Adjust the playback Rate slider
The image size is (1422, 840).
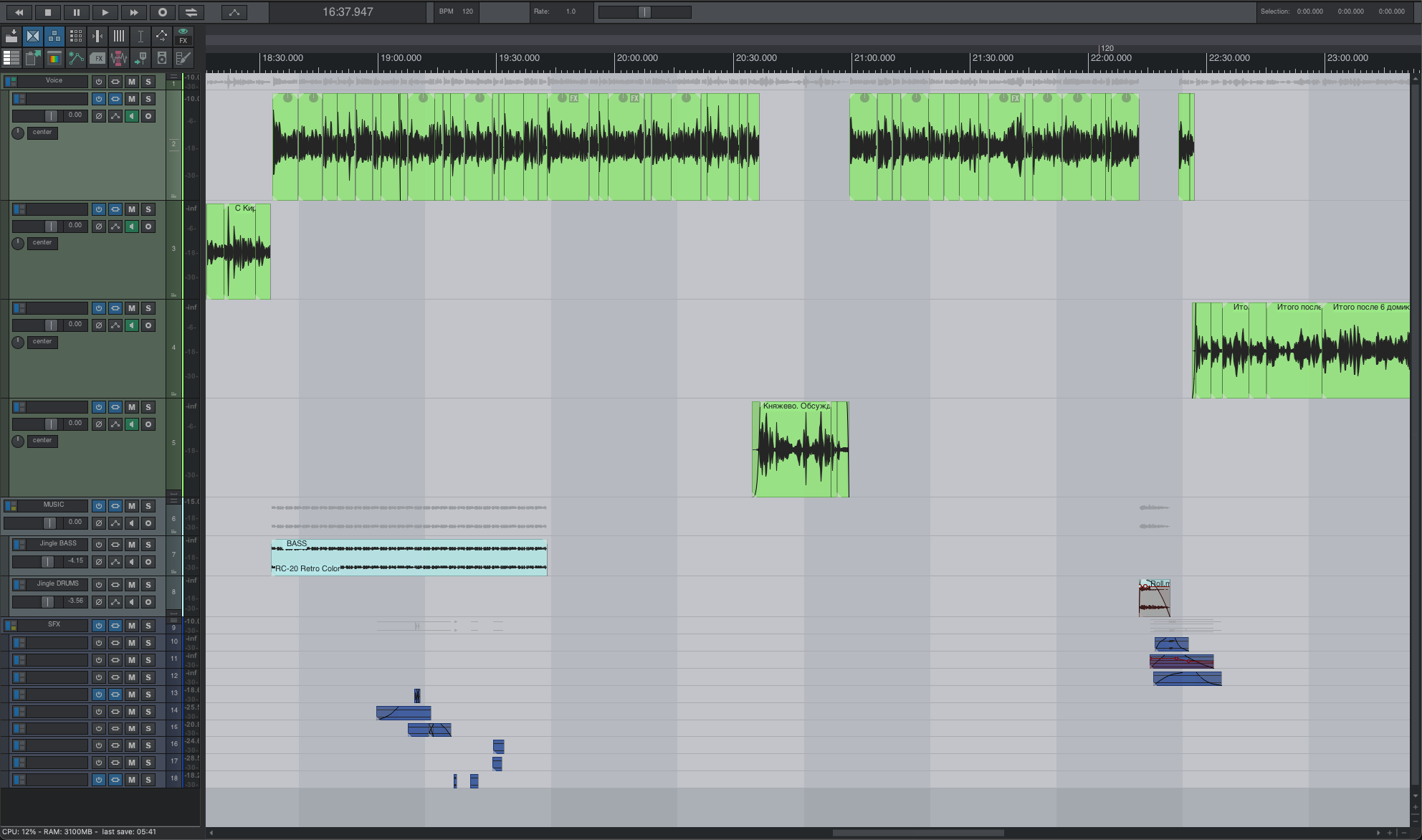(x=644, y=12)
